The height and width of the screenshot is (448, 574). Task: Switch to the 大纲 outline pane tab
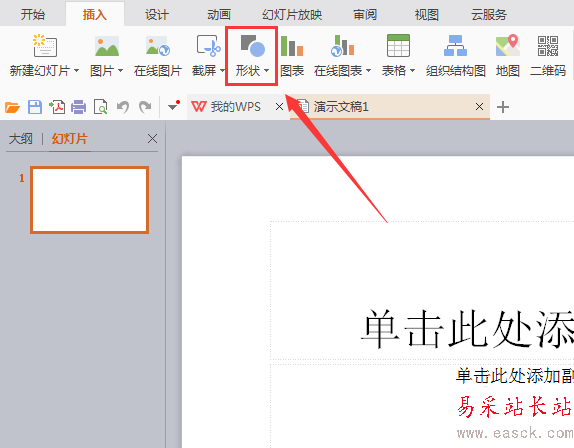(21, 139)
